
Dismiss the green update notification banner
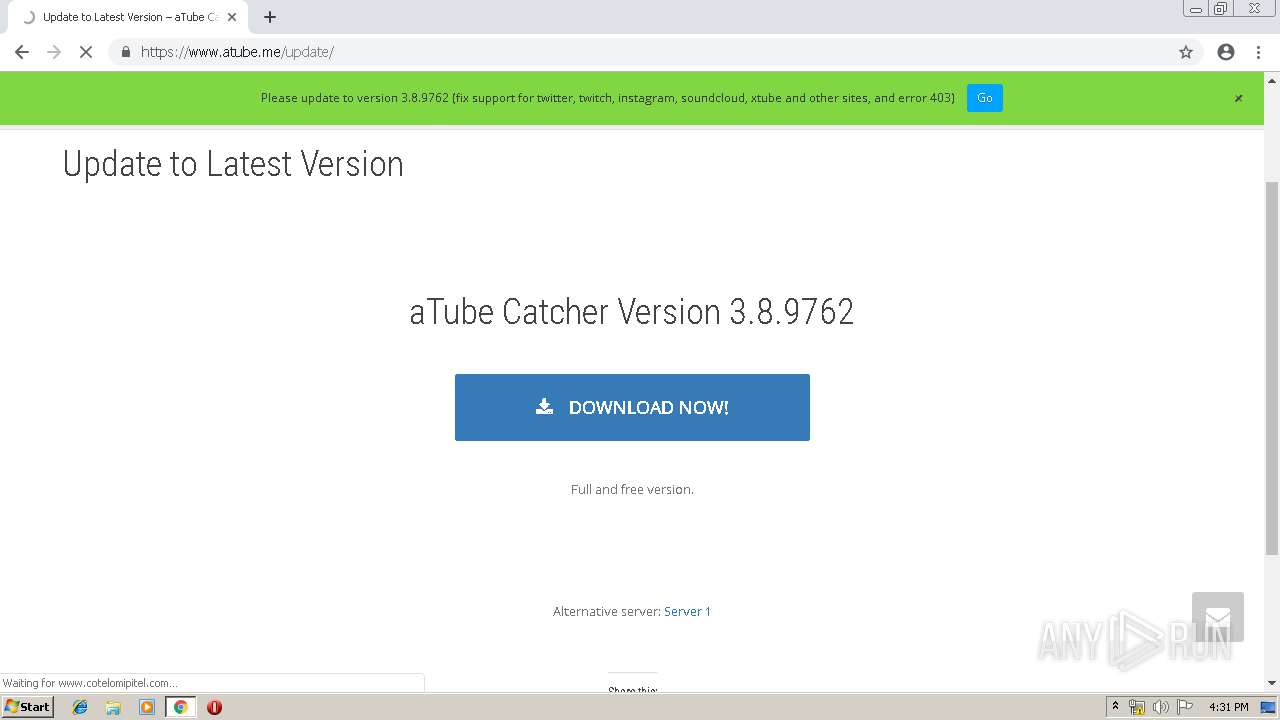pos(1238,98)
